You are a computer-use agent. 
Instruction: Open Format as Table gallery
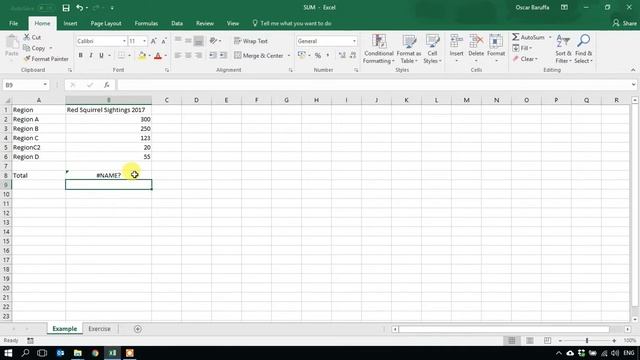click(409, 49)
